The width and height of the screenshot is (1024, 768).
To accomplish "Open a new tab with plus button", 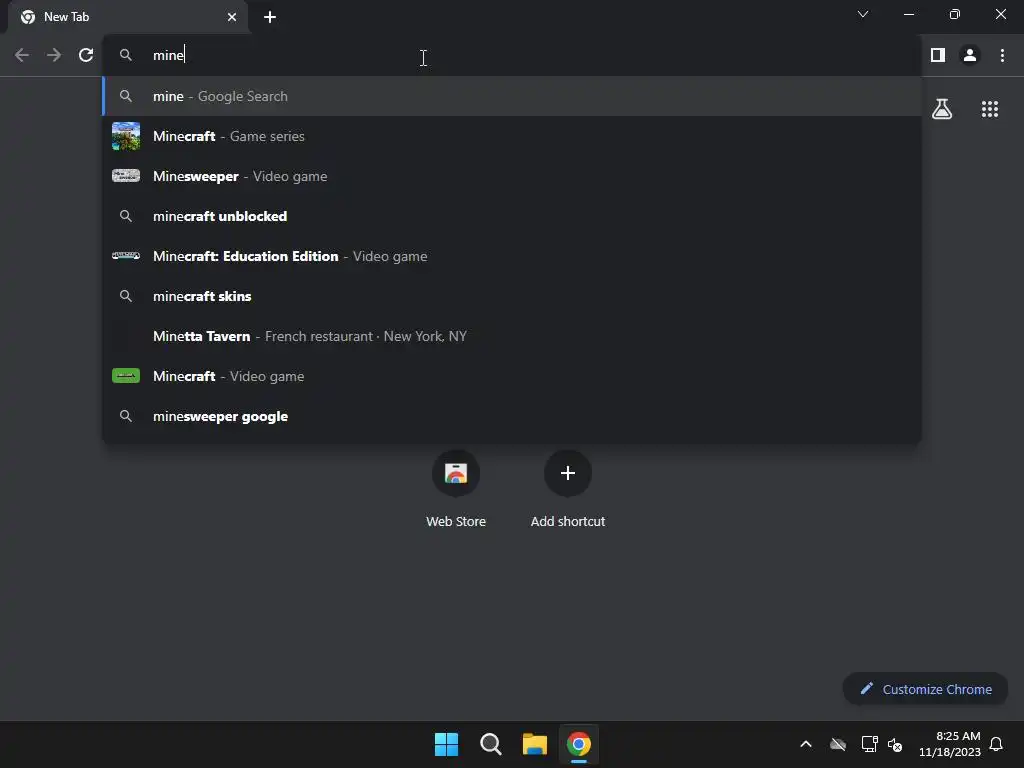I will pos(270,17).
